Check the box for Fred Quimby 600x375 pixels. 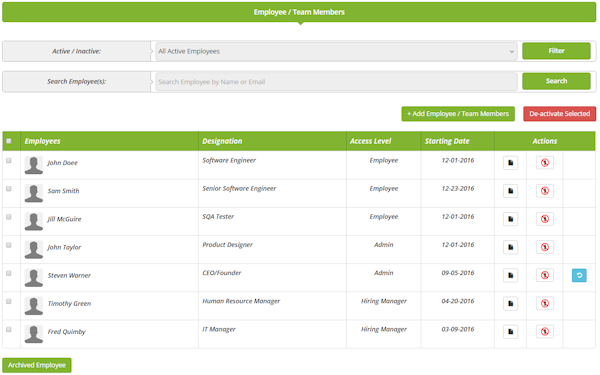(9, 329)
